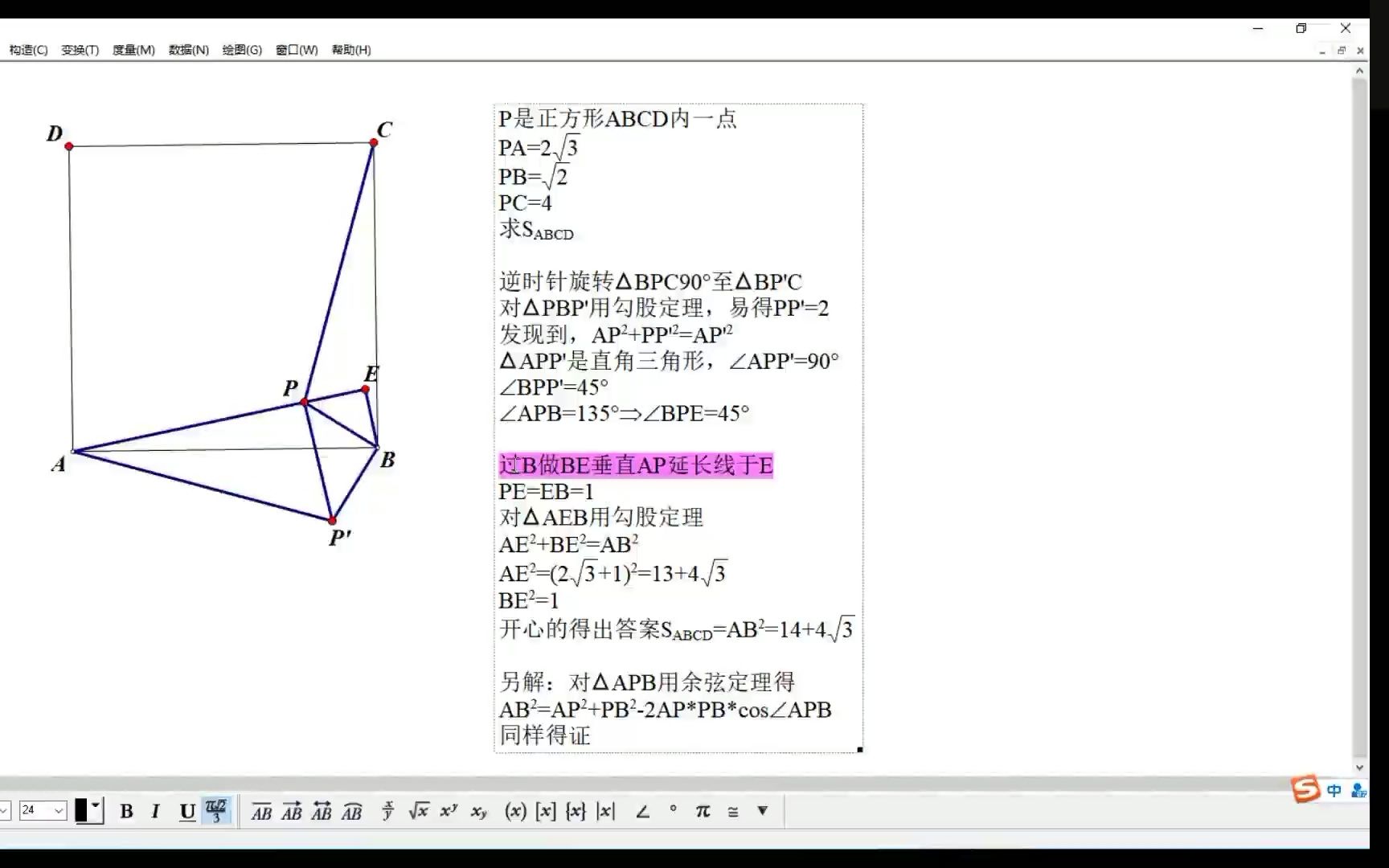The width and height of the screenshot is (1389, 868).
Task: Toggle bold text formatting
Action: [x=126, y=811]
